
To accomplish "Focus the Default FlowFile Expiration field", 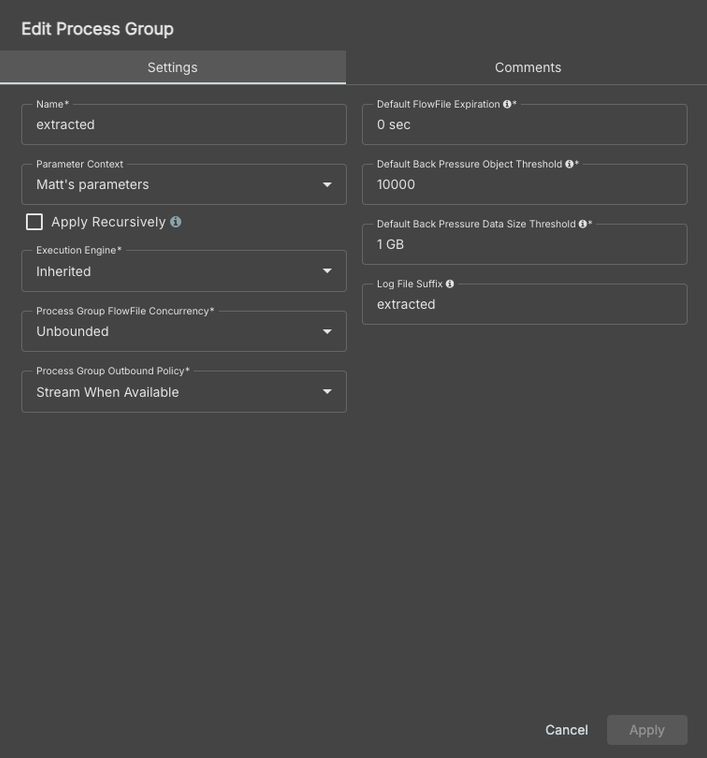I will pyautogui.click(x=524, y=125).
